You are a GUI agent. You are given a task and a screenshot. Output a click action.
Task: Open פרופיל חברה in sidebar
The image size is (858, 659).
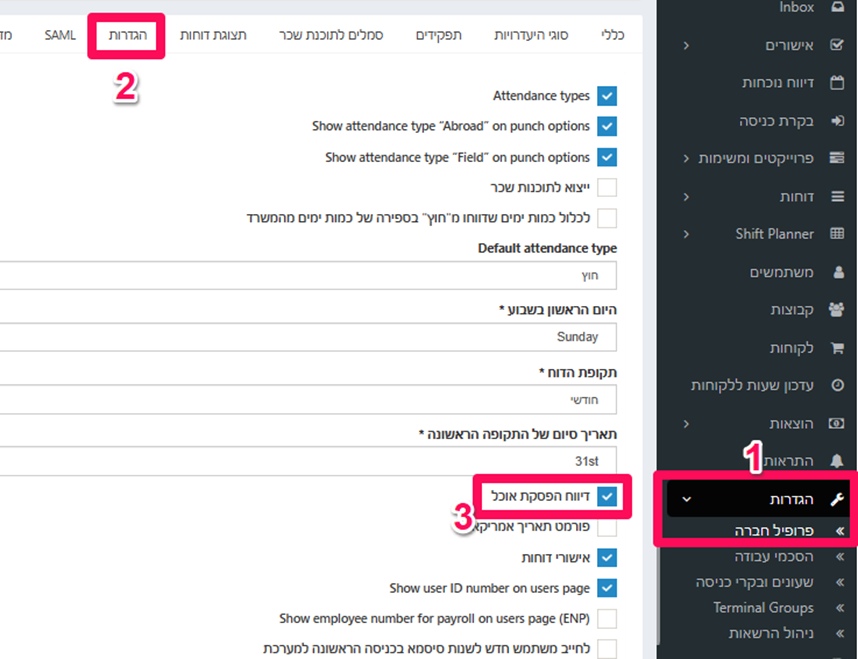(774, 530)
